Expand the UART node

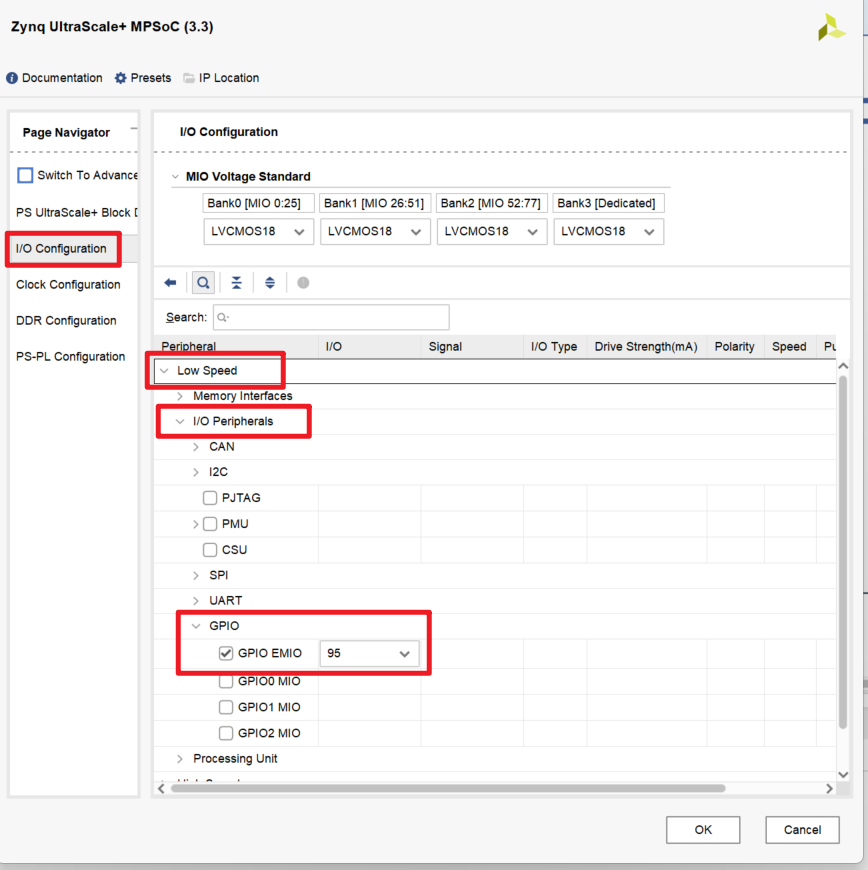point(196,601)
